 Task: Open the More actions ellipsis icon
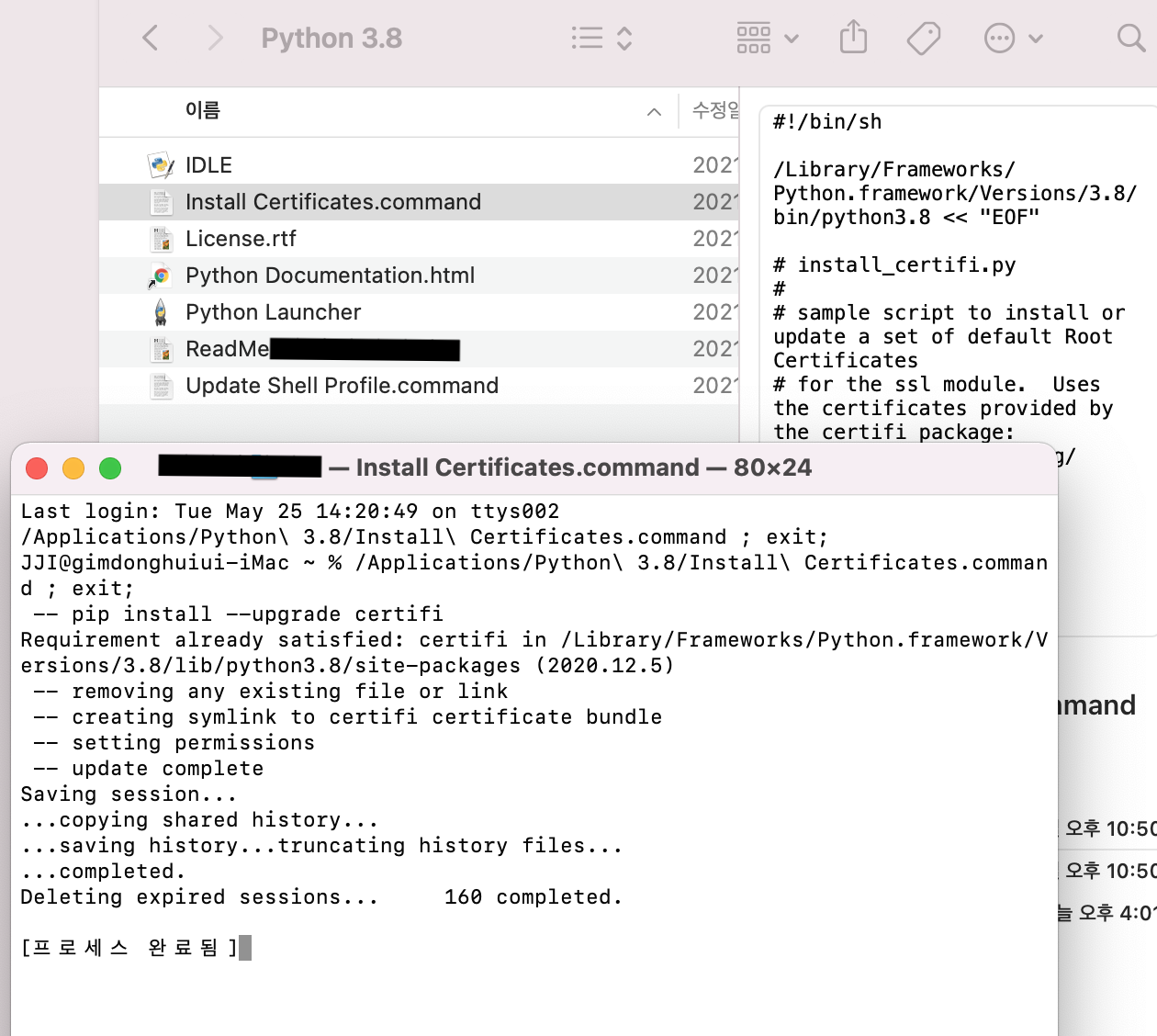(999, 38)
